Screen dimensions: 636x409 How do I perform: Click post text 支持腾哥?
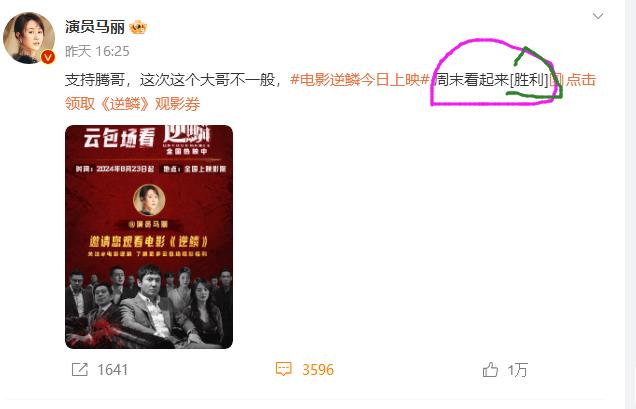(x=95, y=80)
